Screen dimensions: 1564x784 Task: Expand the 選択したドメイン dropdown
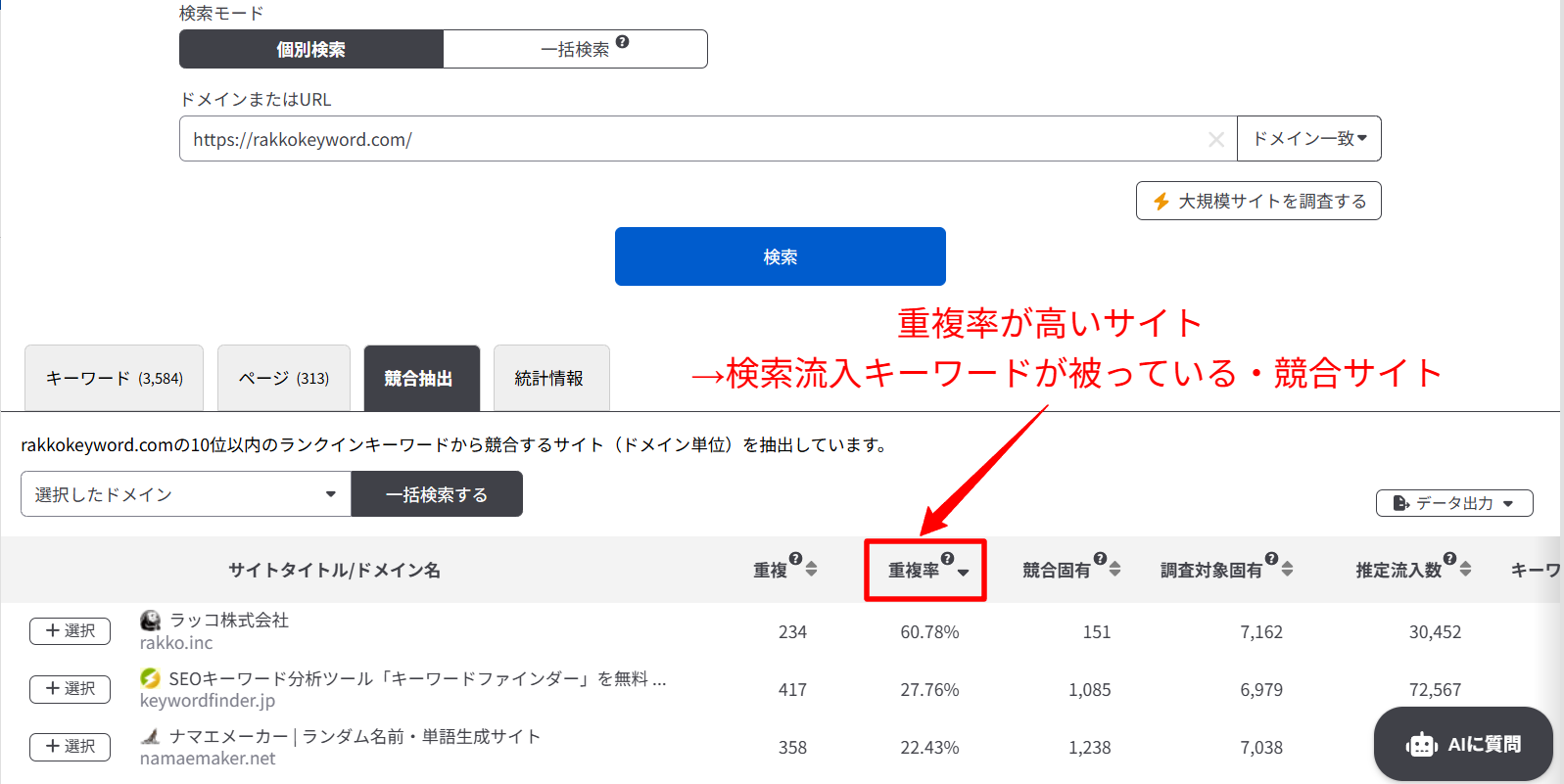185,494
